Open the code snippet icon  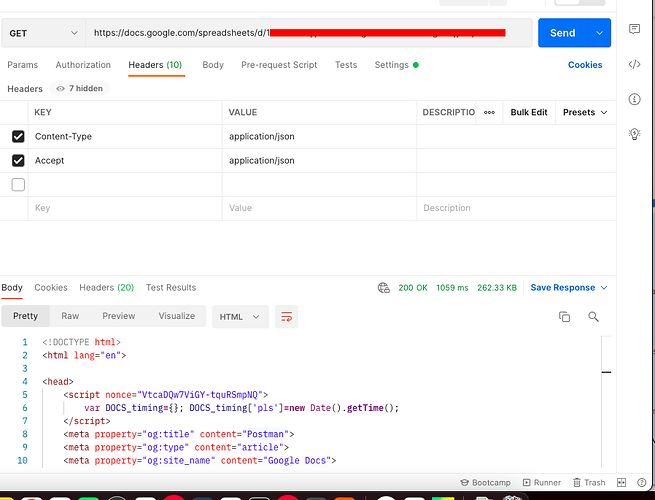pos(634,64)
